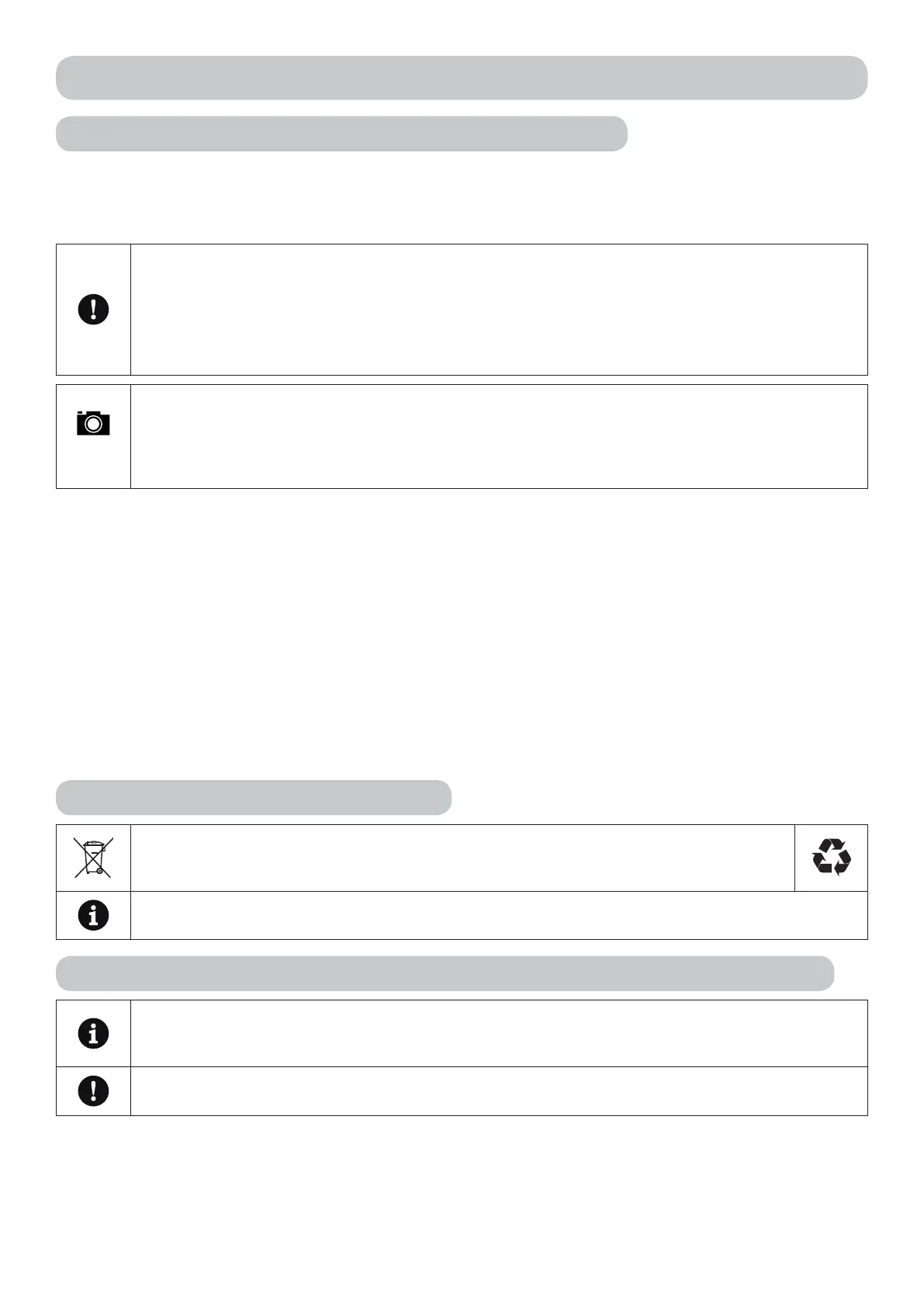Click the gray header bar above the crossed-out bin
The height and width of the screenshot is (1307, 924).
click(254, 797)
